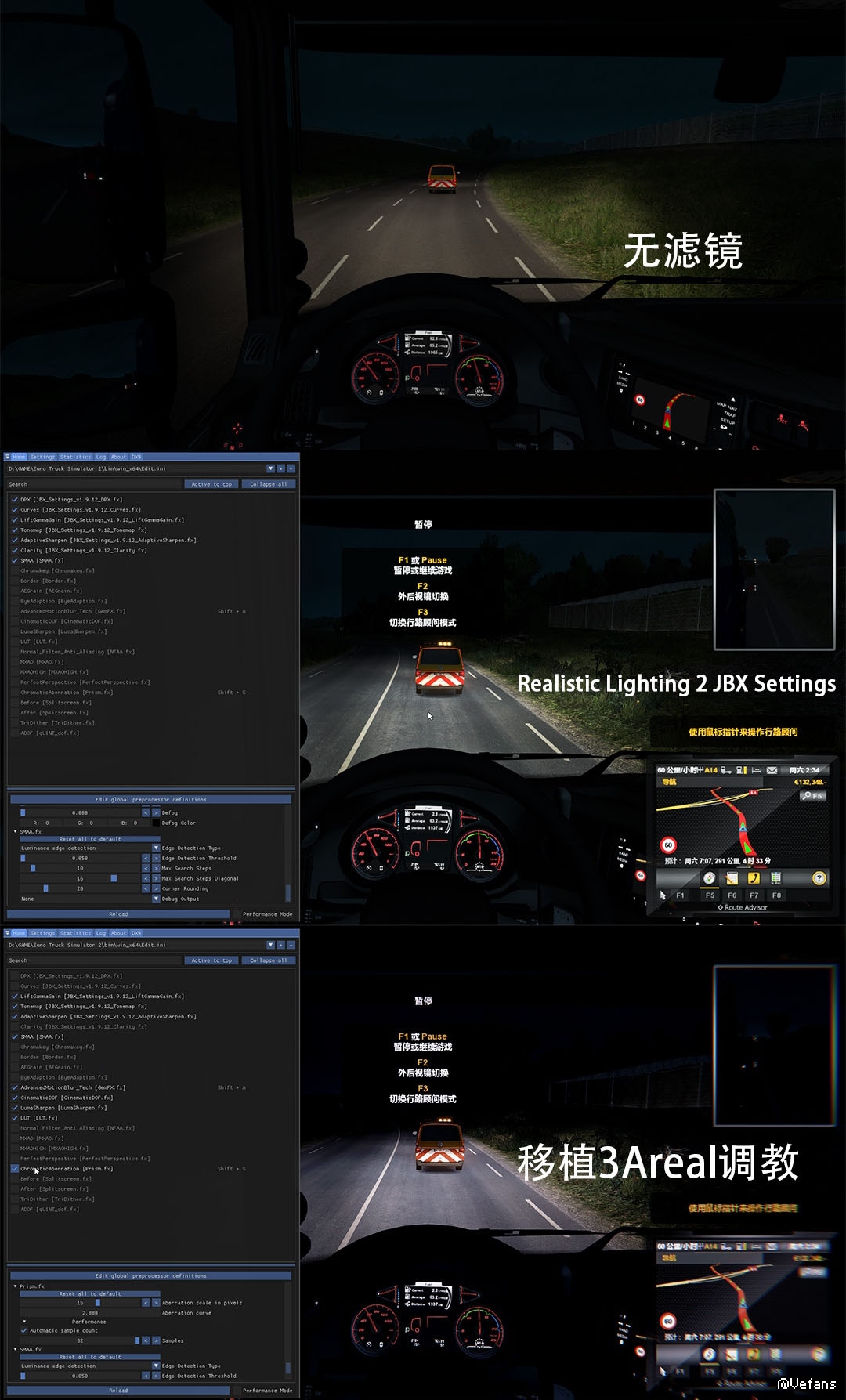
Task: Click Active to top in upper ReShade panel
Action: 211,484
